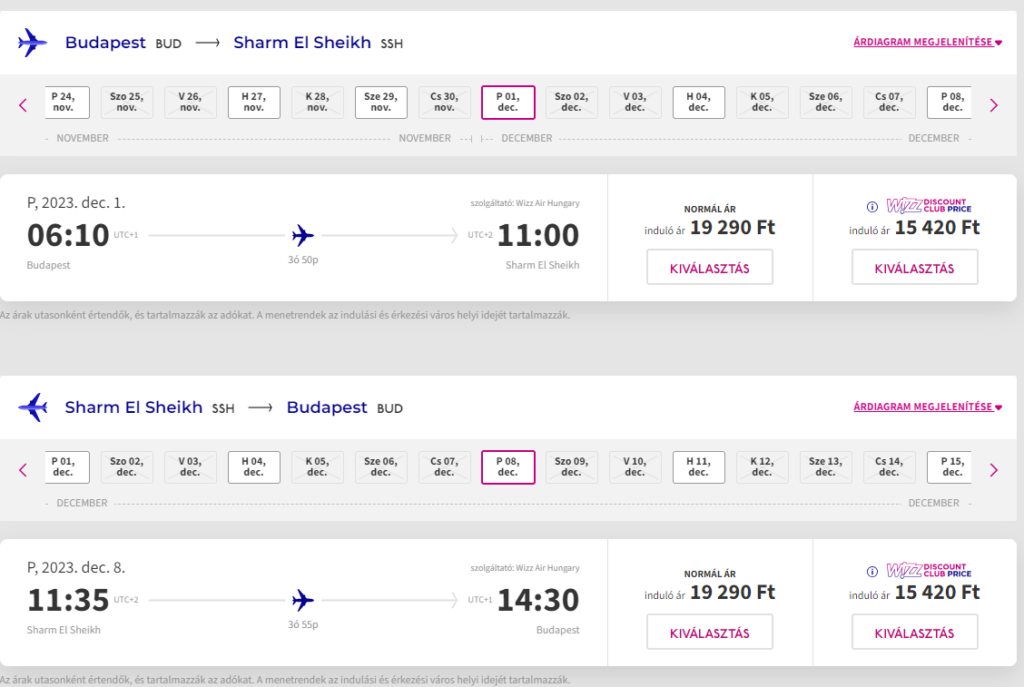Select outbound date H 27, nov.
This screenshot has height=687, width=1024.
click(254, 103)
